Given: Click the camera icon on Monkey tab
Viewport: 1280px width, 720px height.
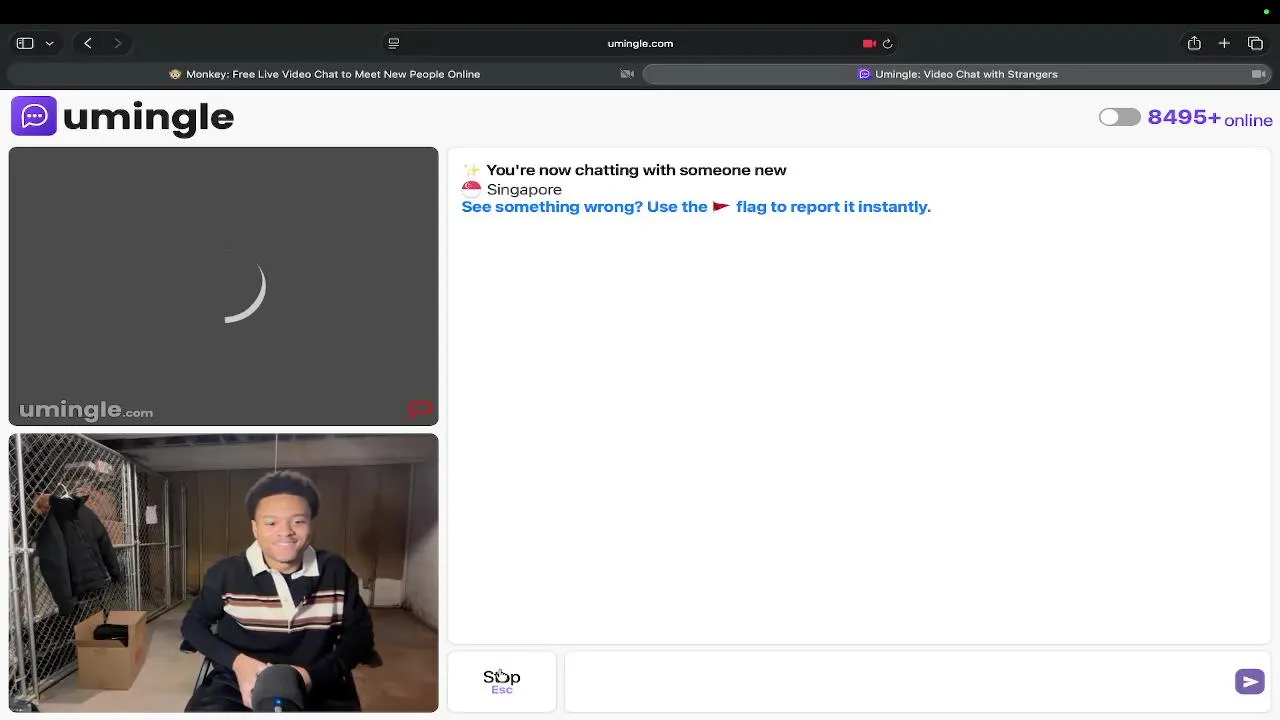Looking at the screenshot, I should pyautogui.click(x=627, y=74).
